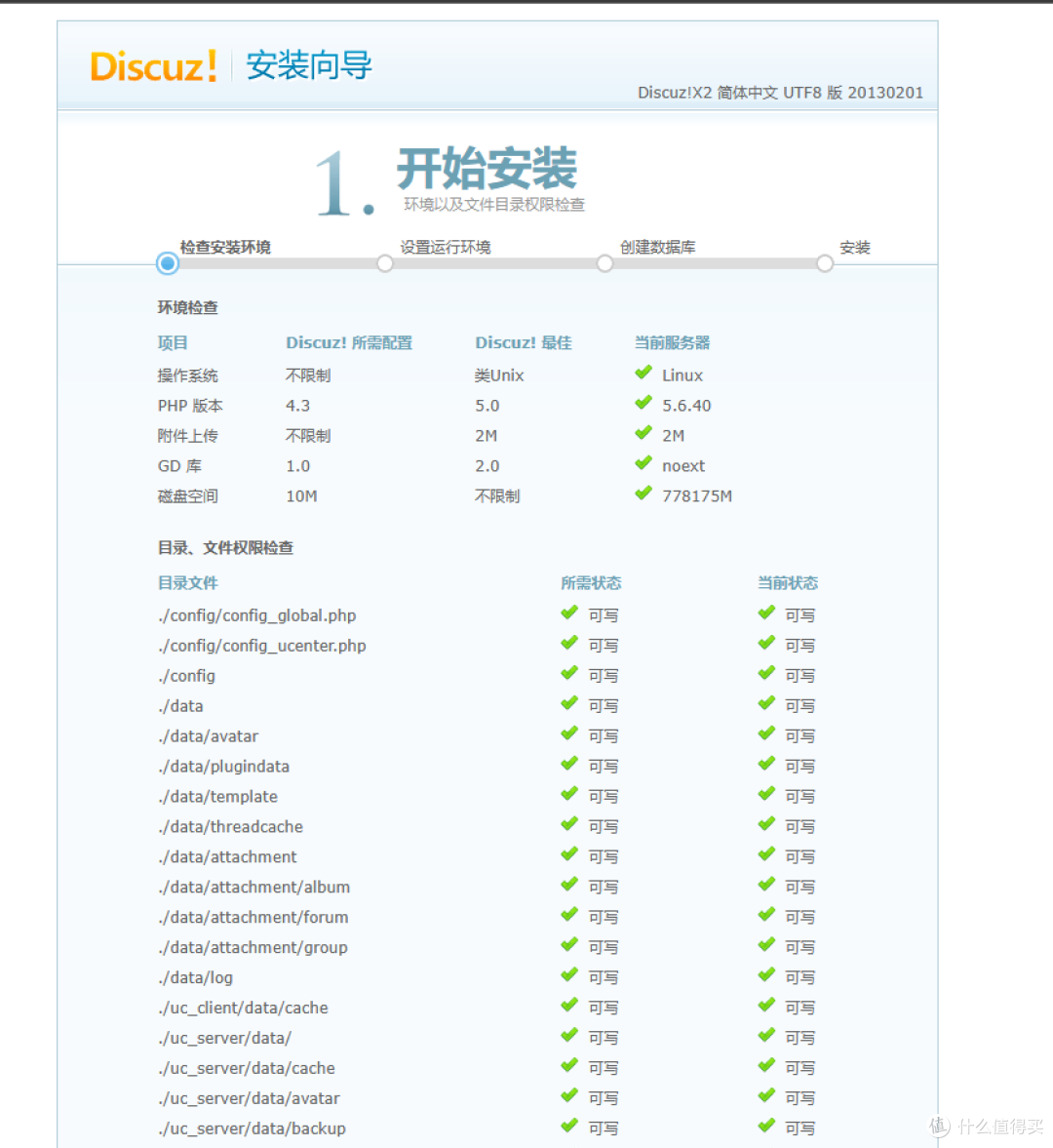Click the 创建数据库 step label
The width and height of the screenshot is (1053, 1148).
(x=657, y=248)
